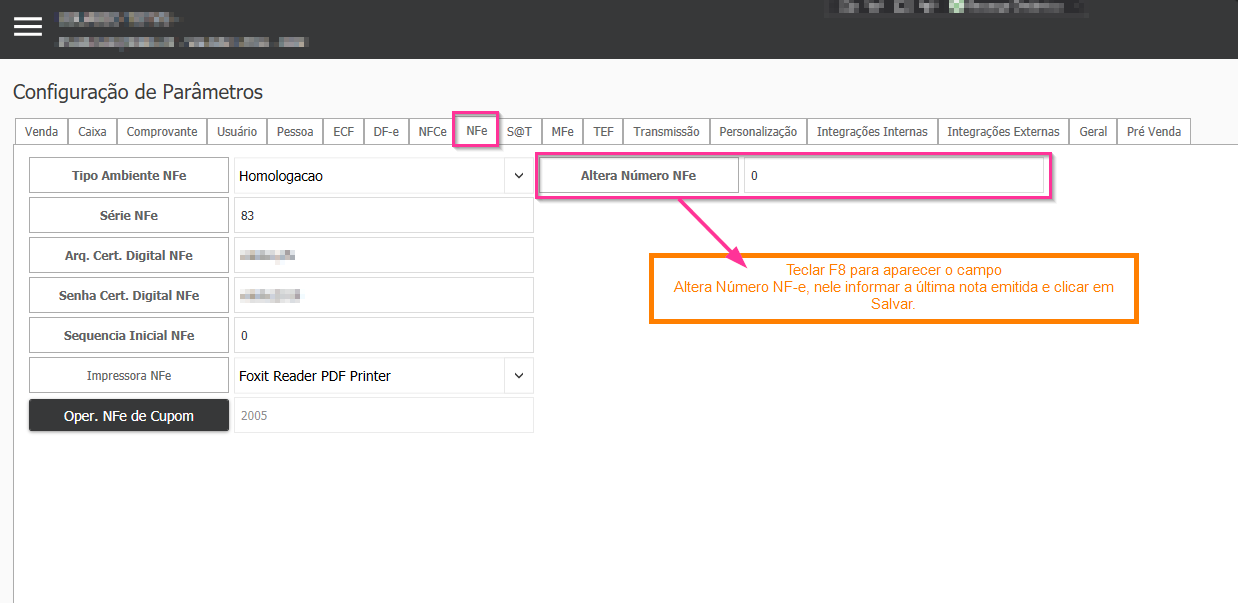This screenshot has height=603, width=1238.
Task: Switch to the Venda tab
Action: coord(41,131)
